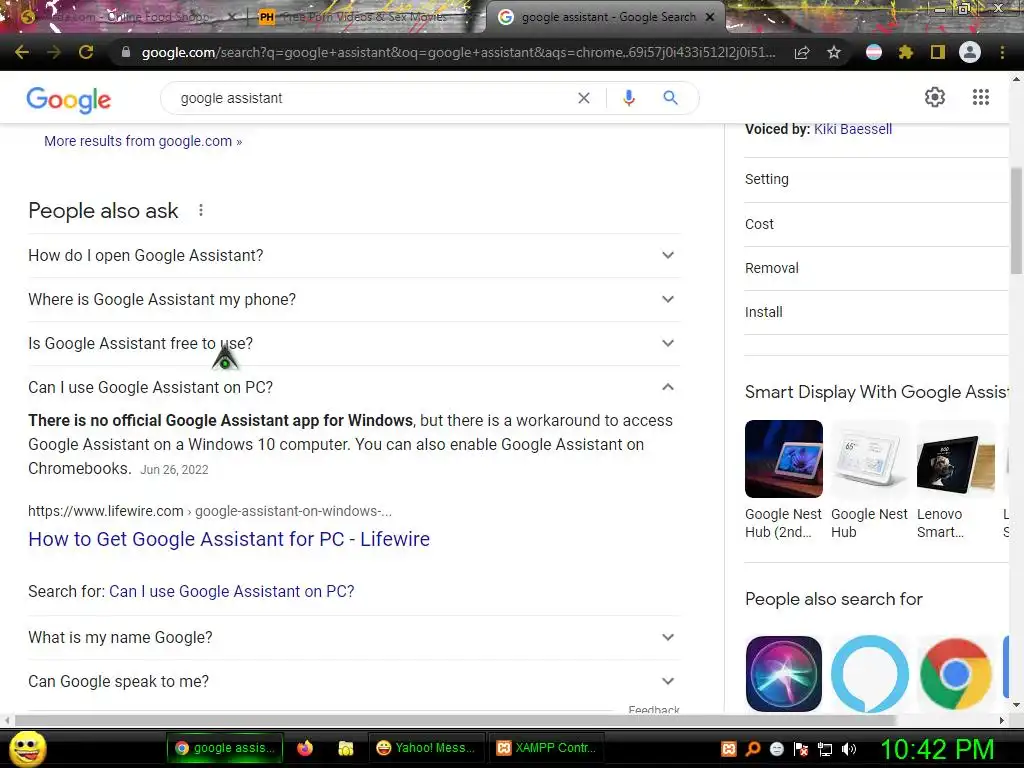The width and height of the screenshot is (1024, 768).
Task: Click the browser address bar URL
Action: pos(458,52)
